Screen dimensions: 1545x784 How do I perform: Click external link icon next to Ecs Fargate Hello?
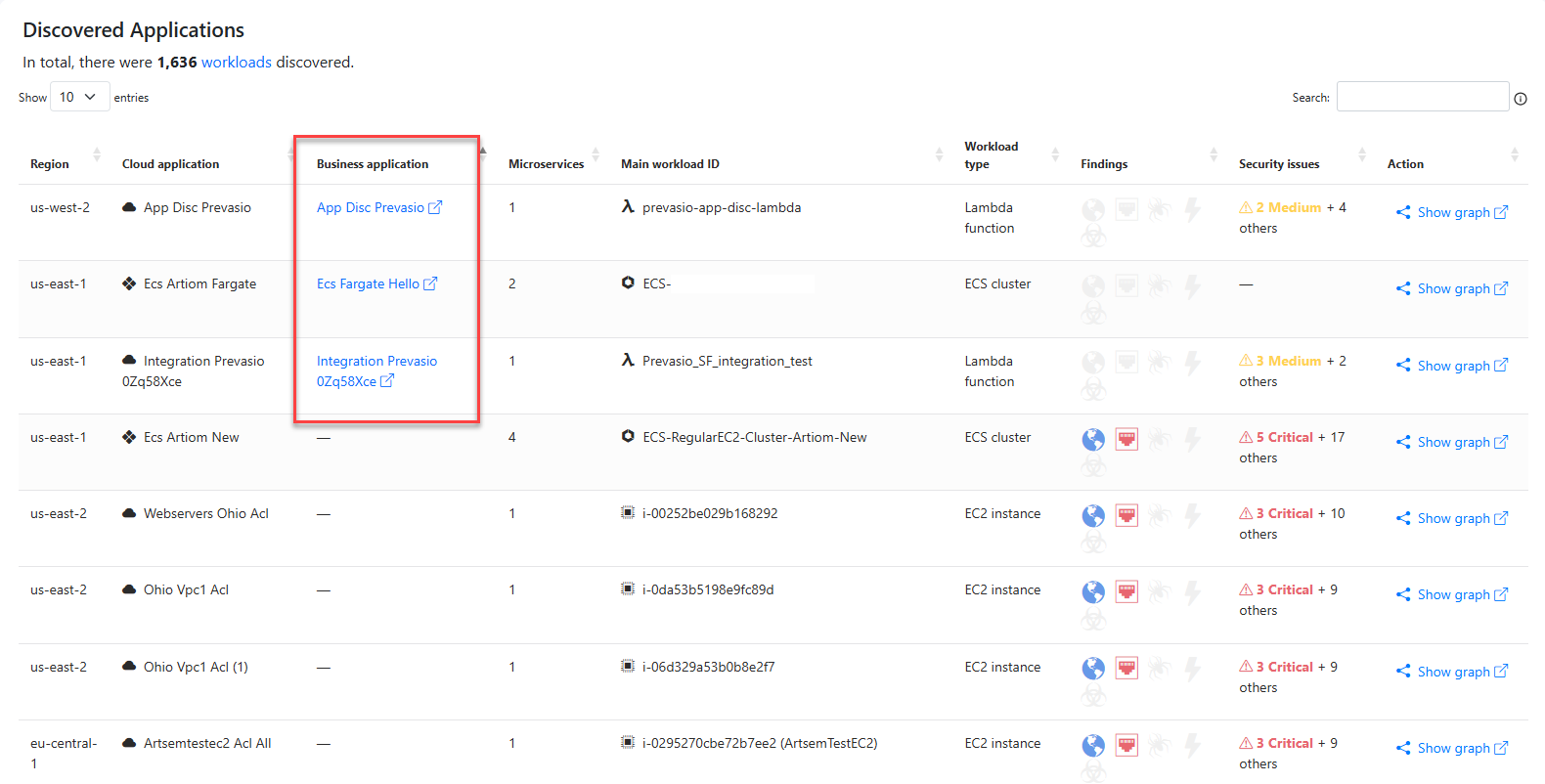430,283
